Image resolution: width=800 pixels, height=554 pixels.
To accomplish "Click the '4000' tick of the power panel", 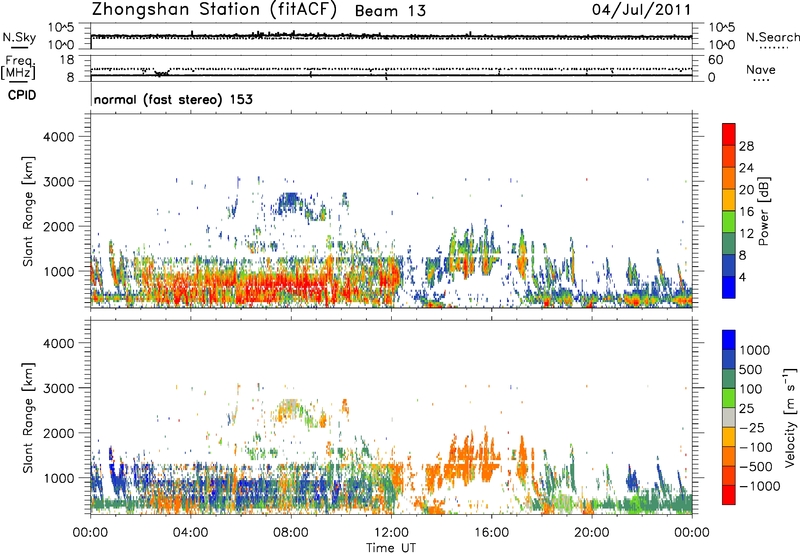I will coord(59,137).
